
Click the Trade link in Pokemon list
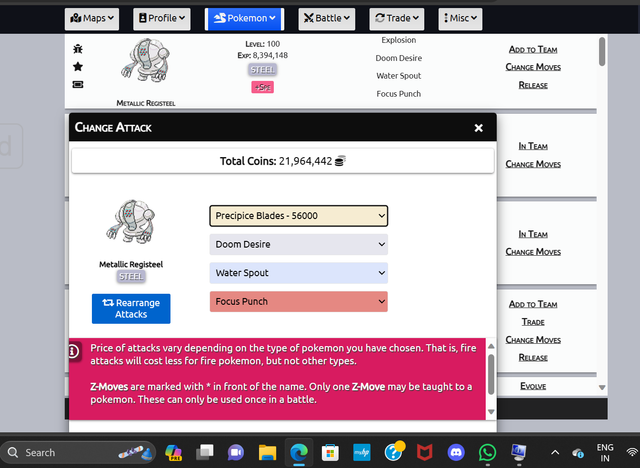point(533,322)
